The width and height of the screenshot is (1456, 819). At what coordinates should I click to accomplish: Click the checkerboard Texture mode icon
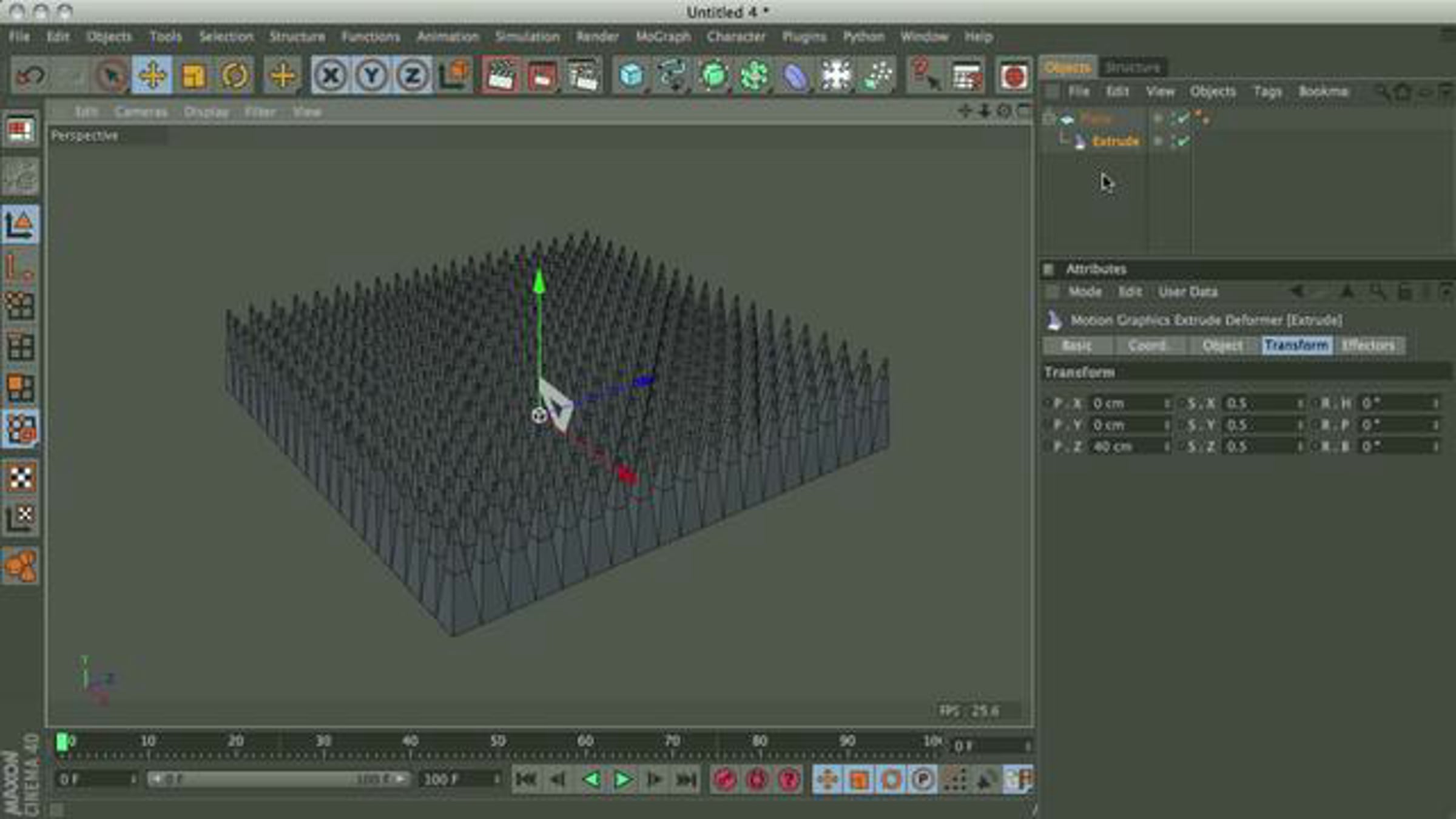[x=21, y=477]
